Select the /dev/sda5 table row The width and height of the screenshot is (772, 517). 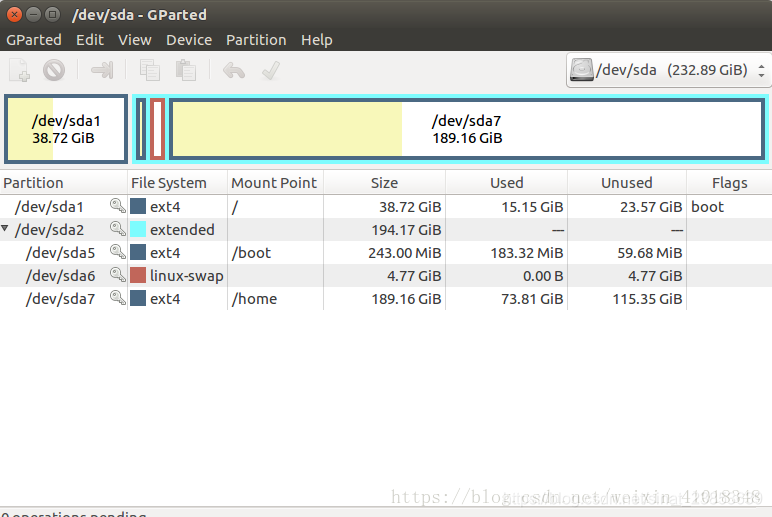tap(386, 253)
